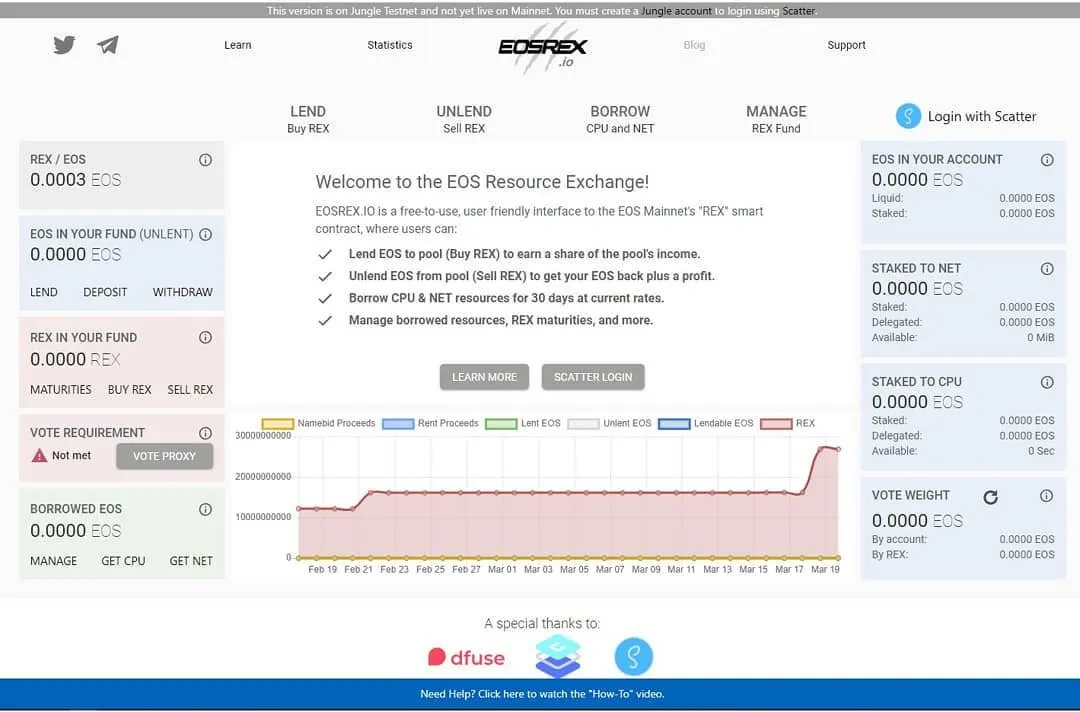Image resolution: width=1080 pixels, height=712 pixels.
Task: Click the VOTE PROXY button
Action: click(164, 456)
